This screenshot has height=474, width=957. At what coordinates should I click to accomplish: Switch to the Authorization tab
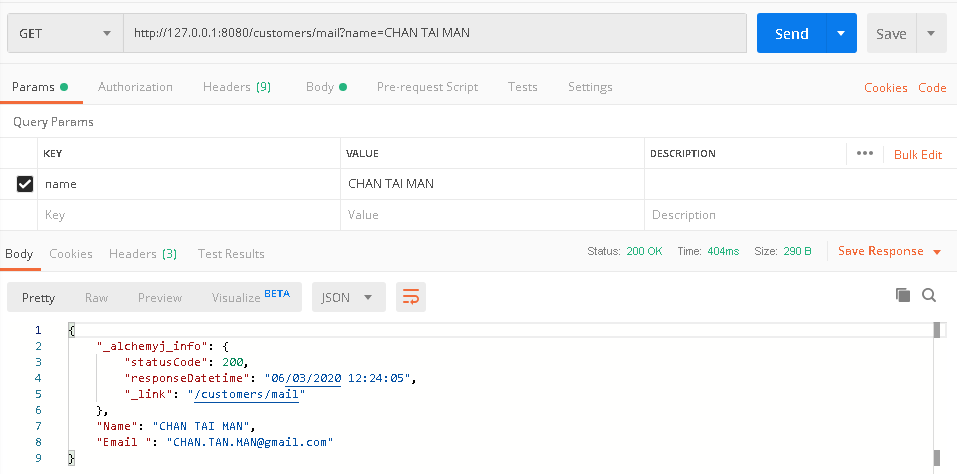click(135, 87)
